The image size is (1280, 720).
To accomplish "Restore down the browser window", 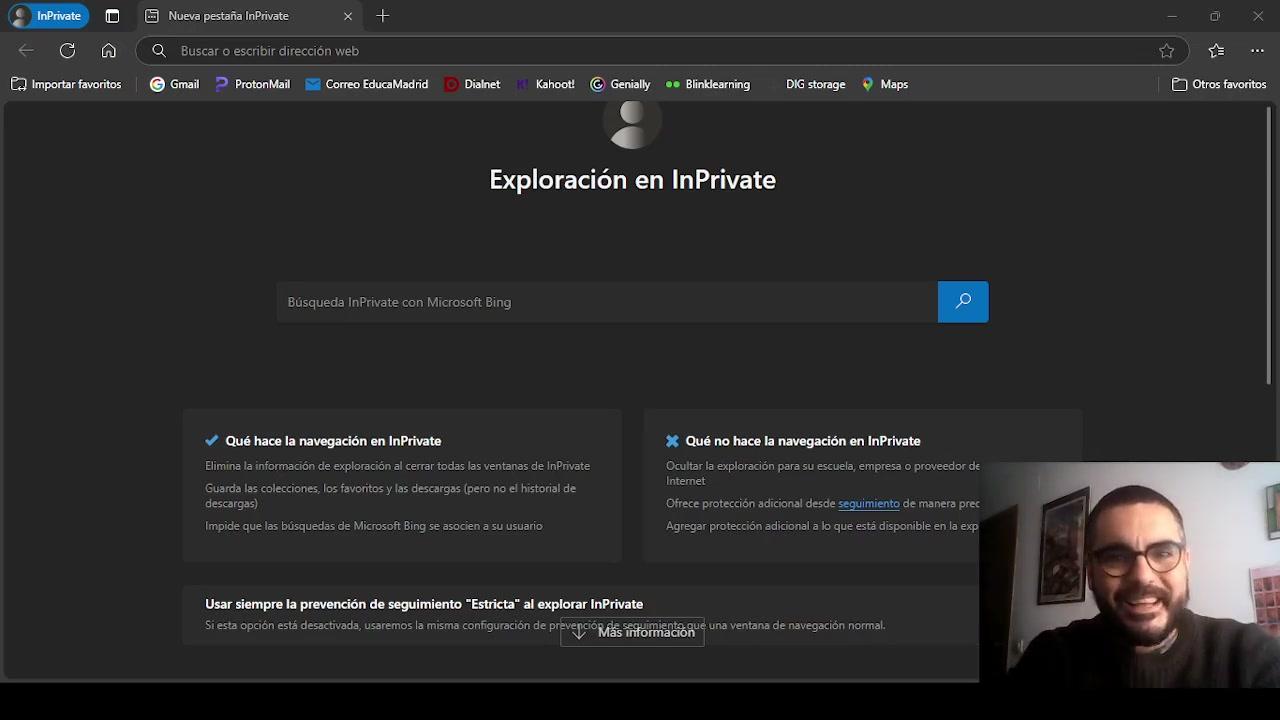I will point(1215,16).
